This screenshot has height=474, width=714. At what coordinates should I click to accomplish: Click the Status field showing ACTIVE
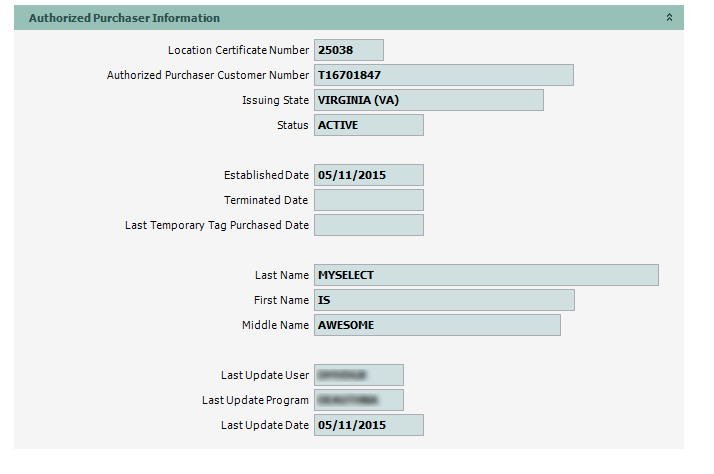click(x=368, y=125)
